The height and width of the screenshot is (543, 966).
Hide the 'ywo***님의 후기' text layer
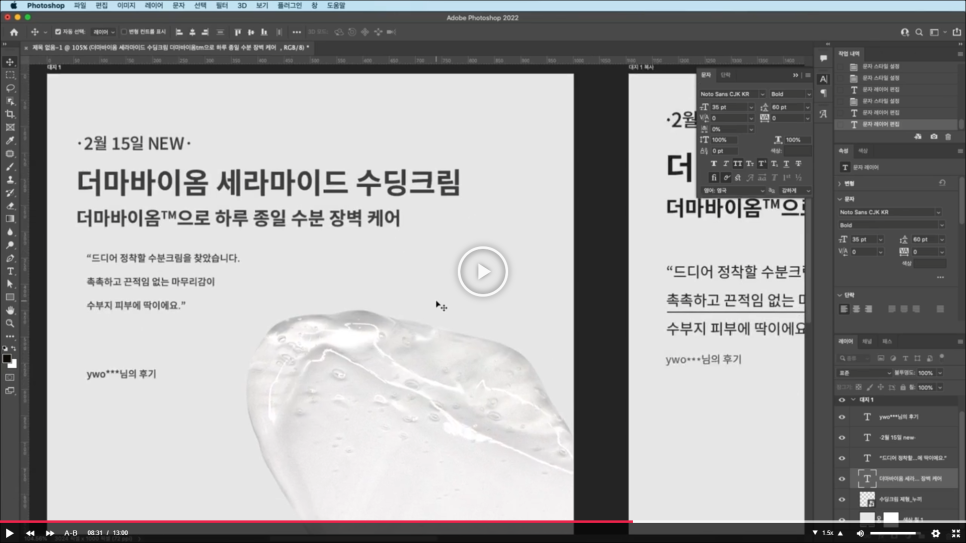(842, 417)
